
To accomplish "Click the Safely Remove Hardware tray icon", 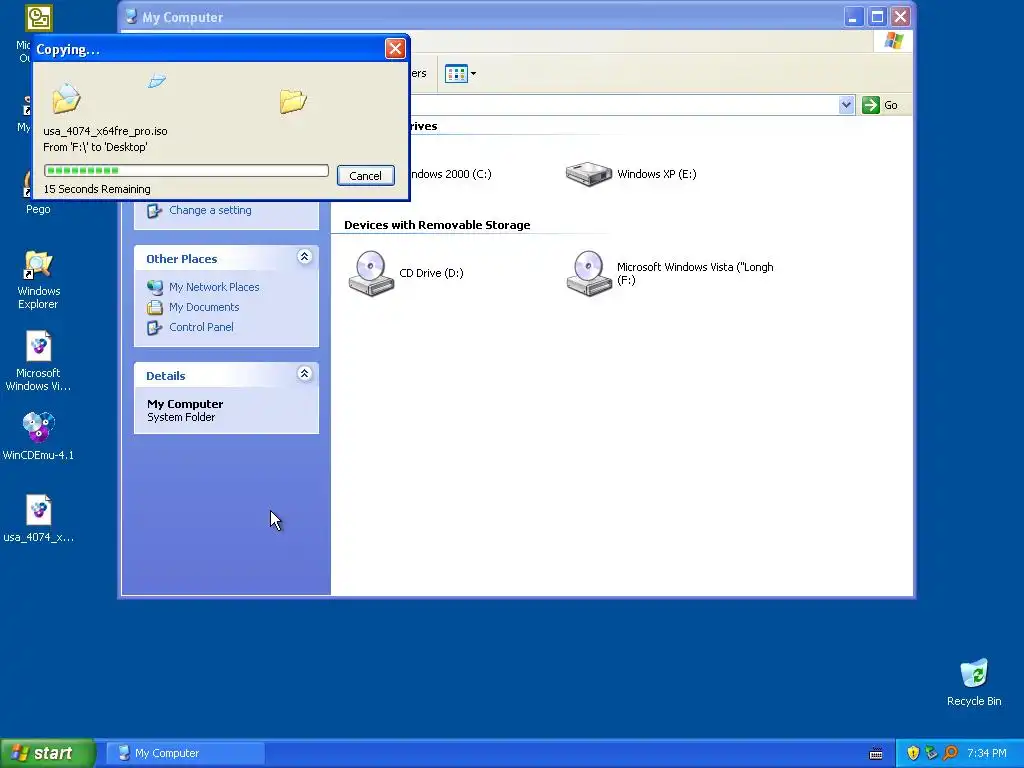I will (x=931, y=753).
